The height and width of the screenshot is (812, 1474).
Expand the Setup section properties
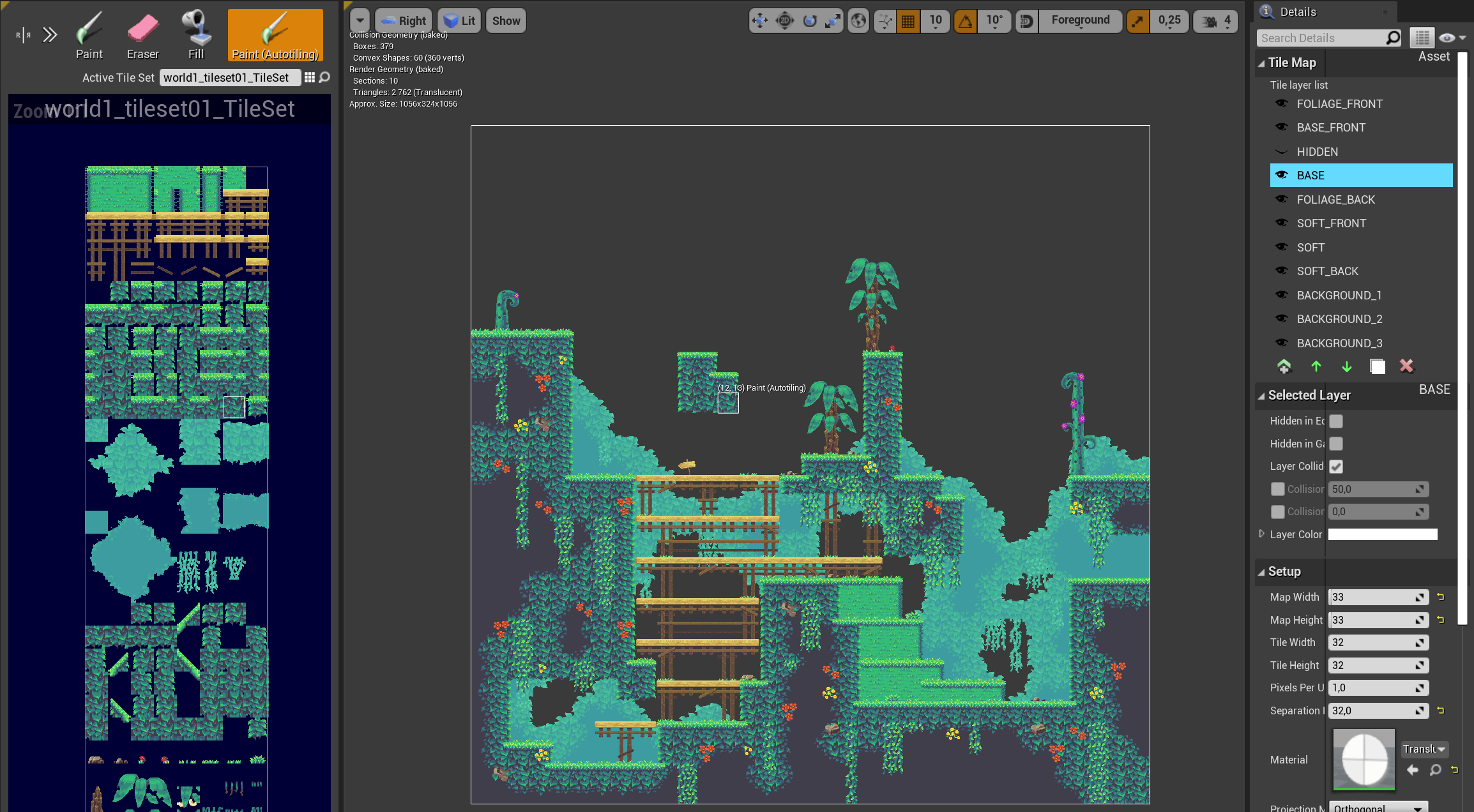[1262, 571]
